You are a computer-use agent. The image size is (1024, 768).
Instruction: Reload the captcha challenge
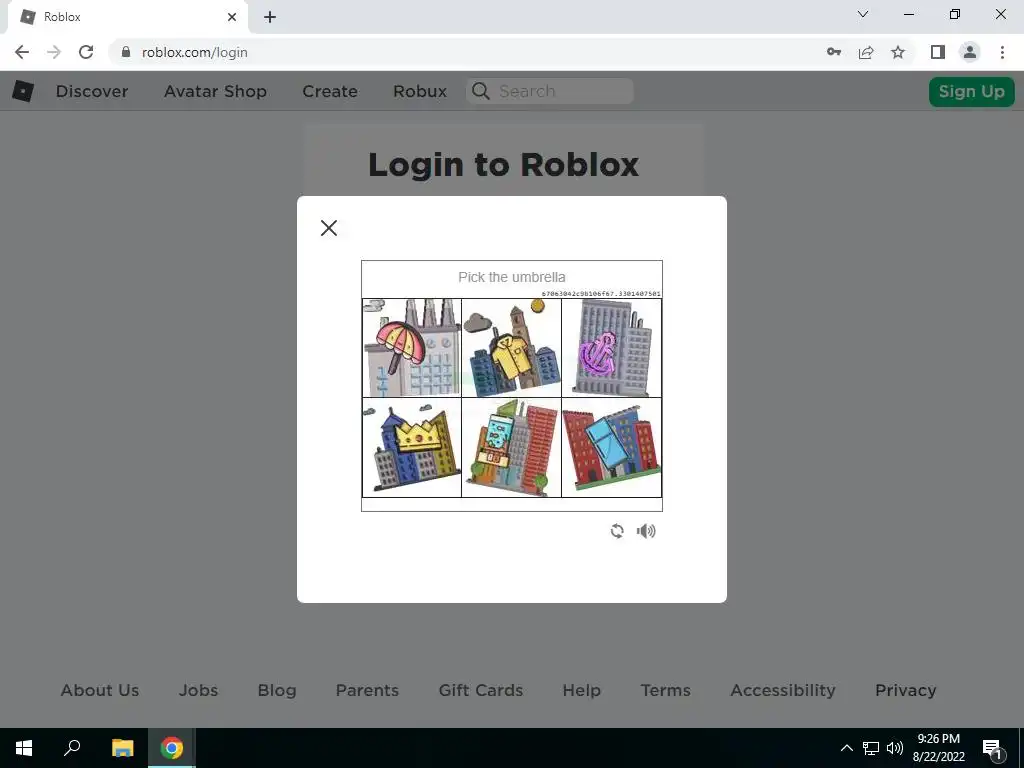click(617, 531)
